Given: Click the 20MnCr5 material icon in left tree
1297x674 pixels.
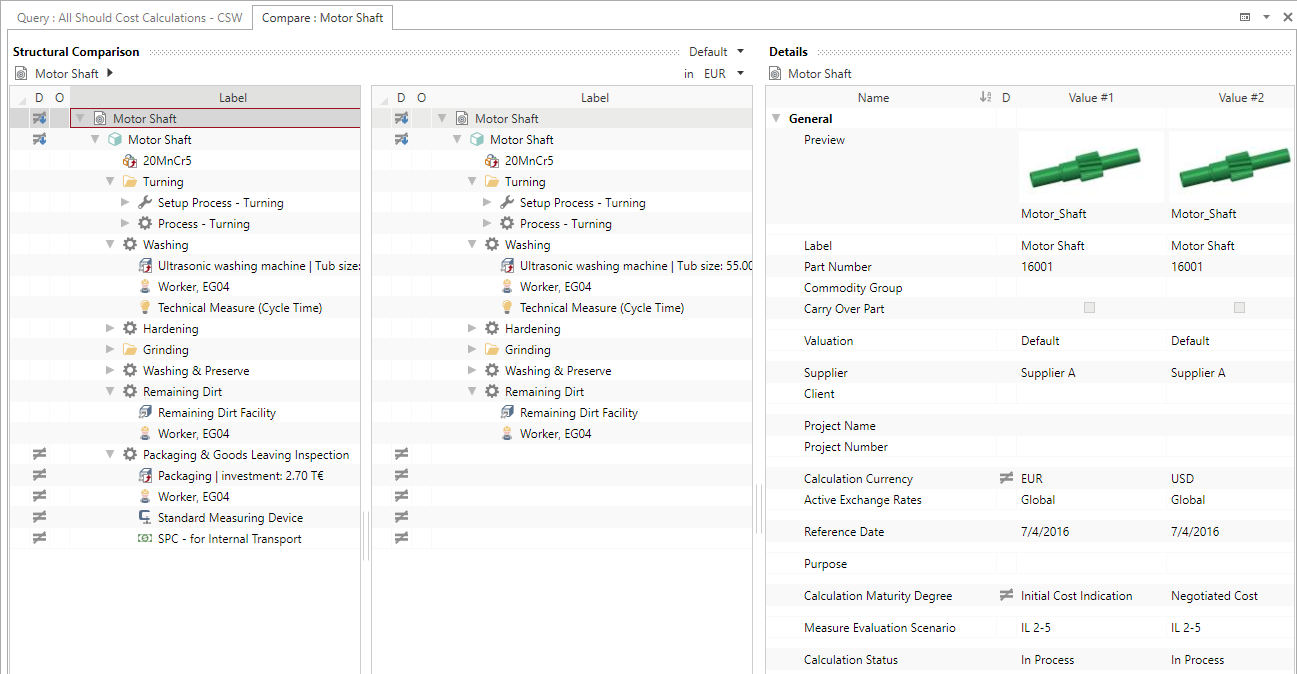Looking at the screenshot, I should (128, 161).
